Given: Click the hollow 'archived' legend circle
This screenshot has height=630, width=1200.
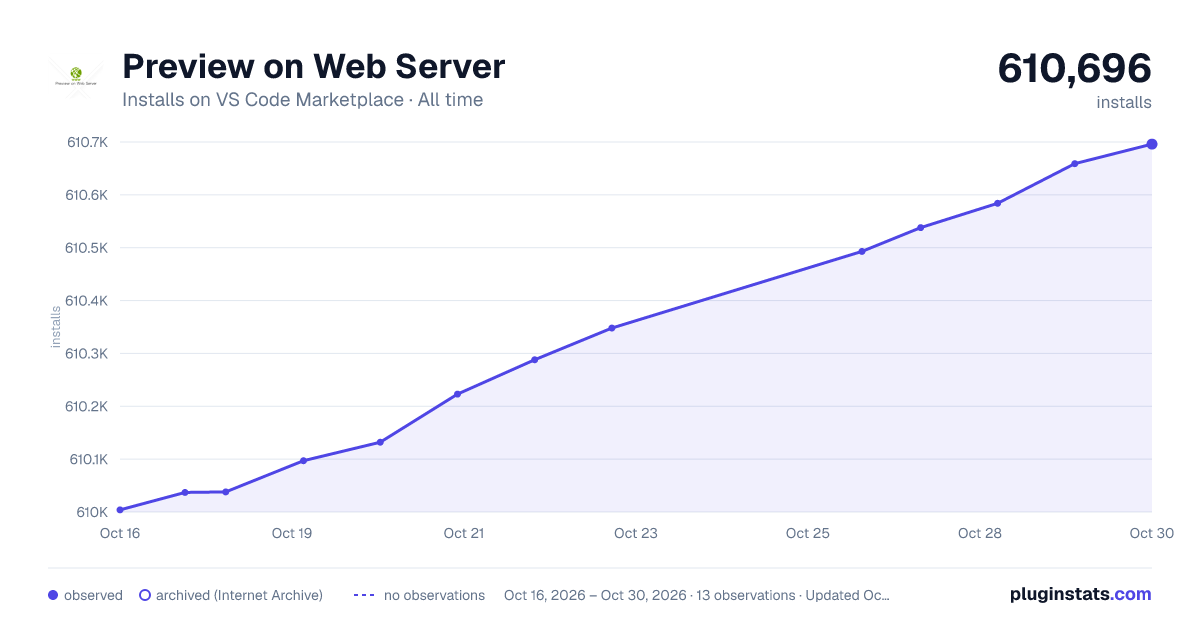Looking at the screenshot, I should click(145, 595).
